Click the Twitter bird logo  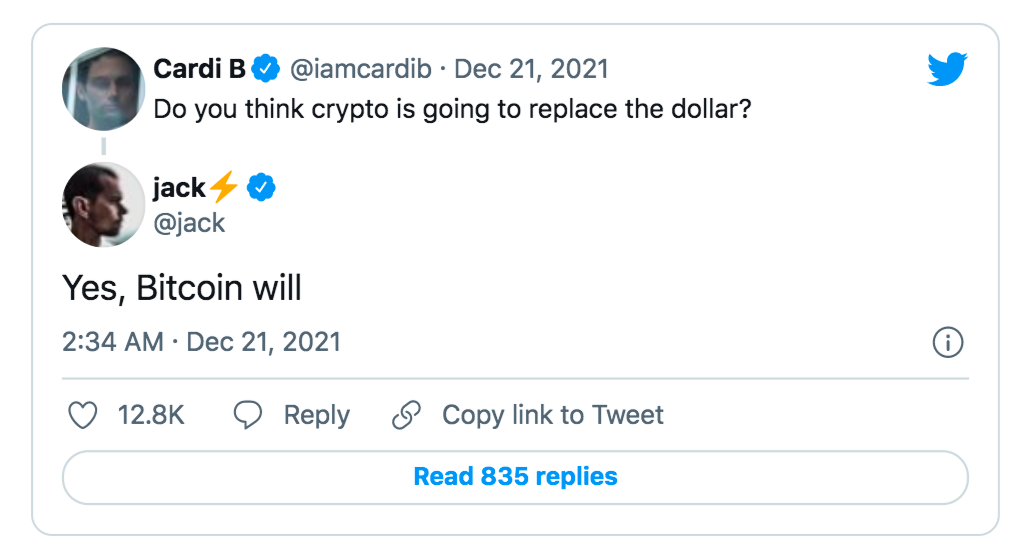tap(947, 70)
